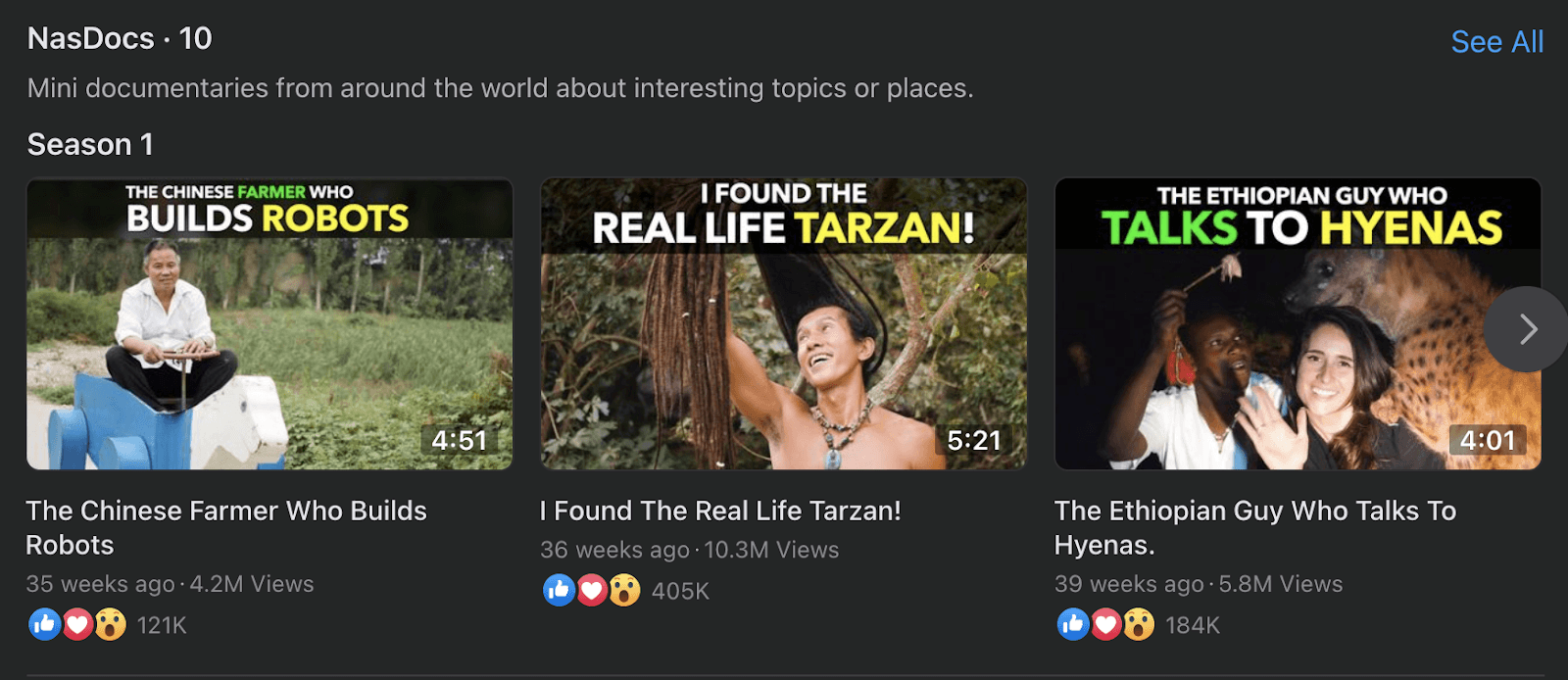
Task: Click wow reaction icon under Tarzan video
Action: pyautogui.click(x=624, y=590)
